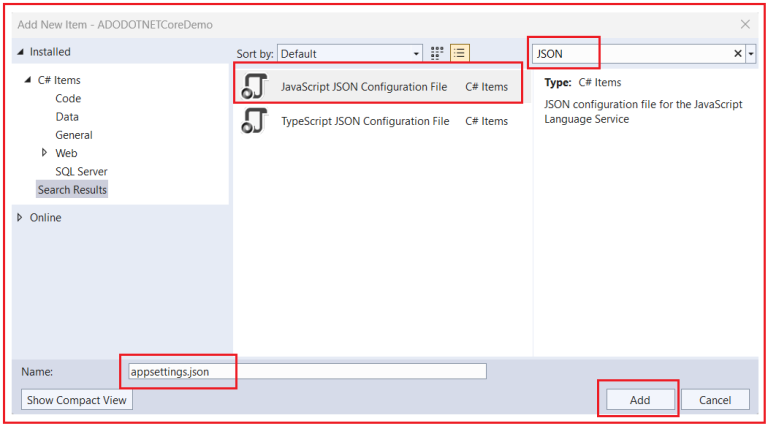This screenshot has width=768, height=426.
Task: Expand the Web tree node
Action: [44, 153]
